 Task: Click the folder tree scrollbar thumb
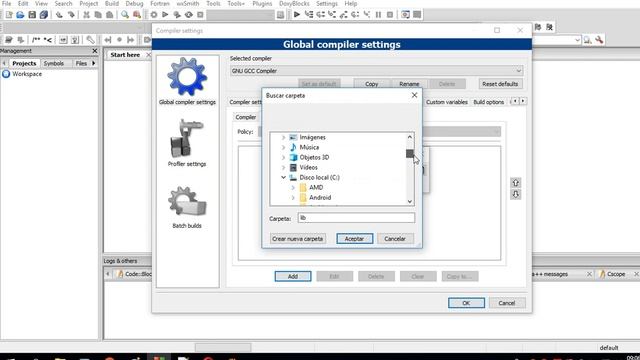409,153
